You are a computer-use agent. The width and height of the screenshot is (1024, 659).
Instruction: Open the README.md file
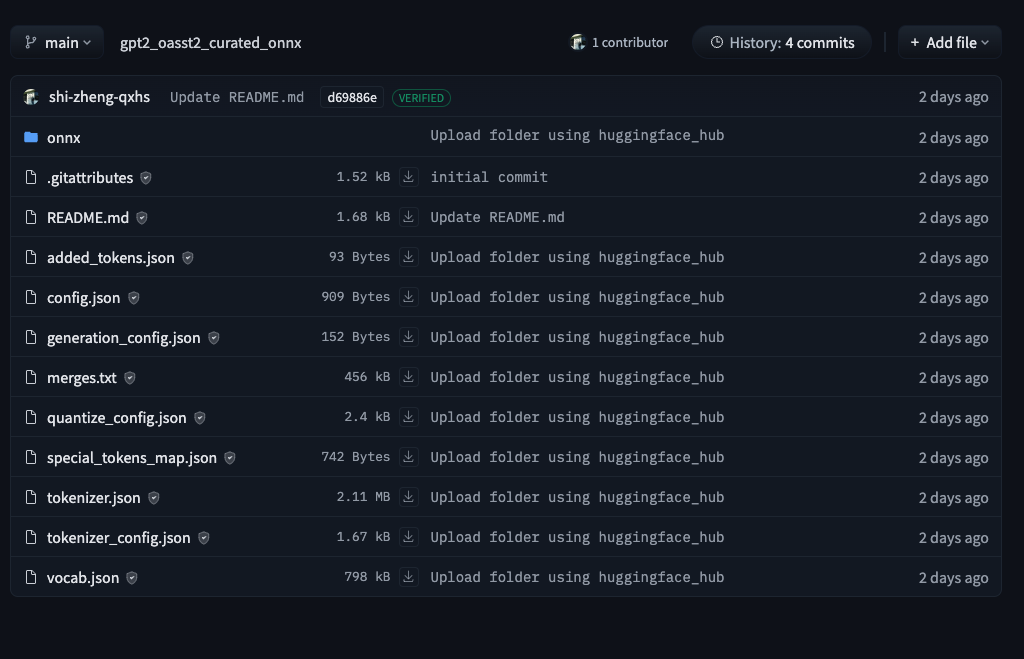(88, 217)
